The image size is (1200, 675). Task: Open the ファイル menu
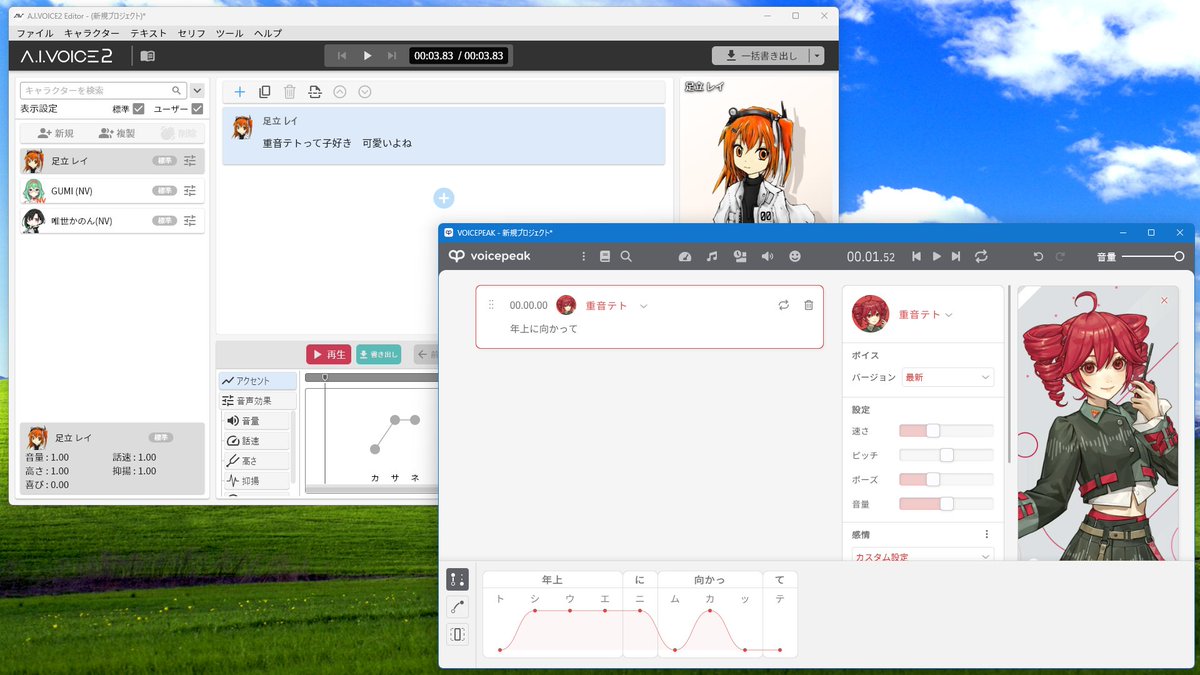click(x=35, y=34)
